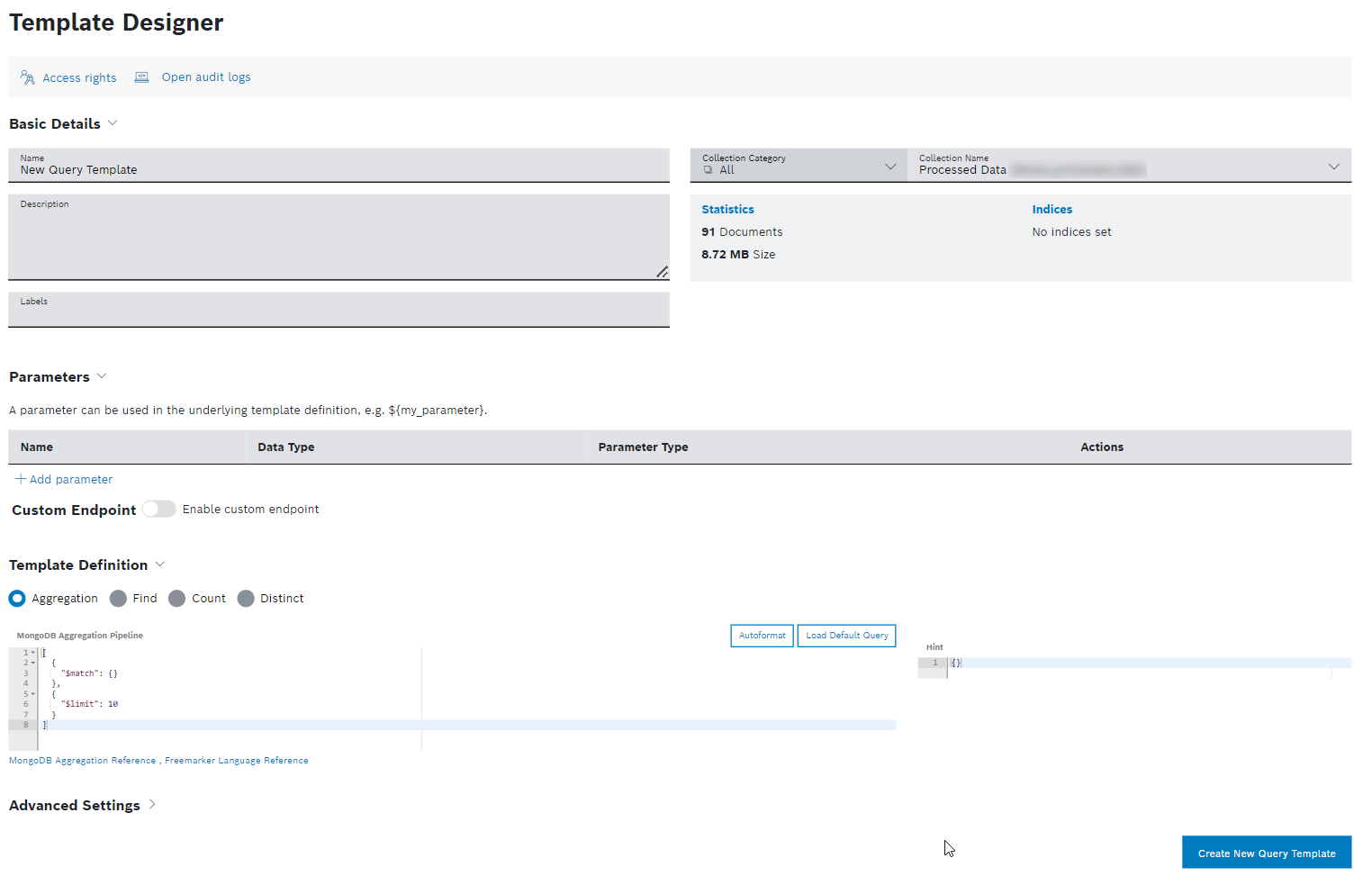Click the Access rights icon
1372x885 pixels.
[x=27, y=77]
